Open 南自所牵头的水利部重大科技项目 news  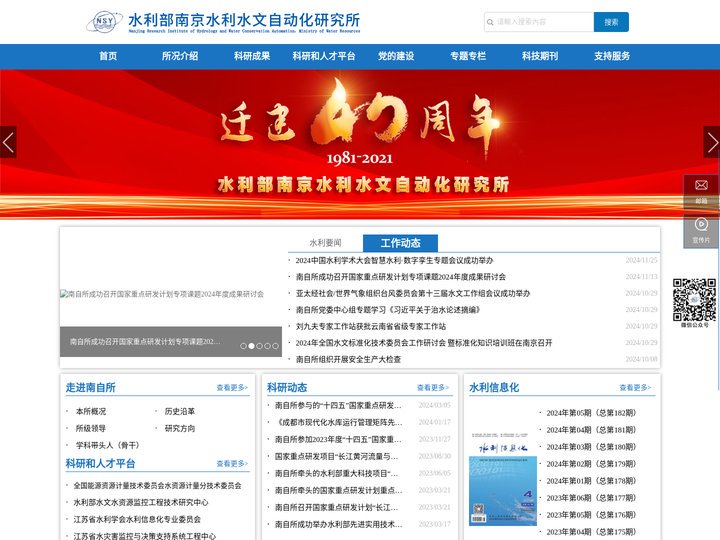tap(337, 473)
